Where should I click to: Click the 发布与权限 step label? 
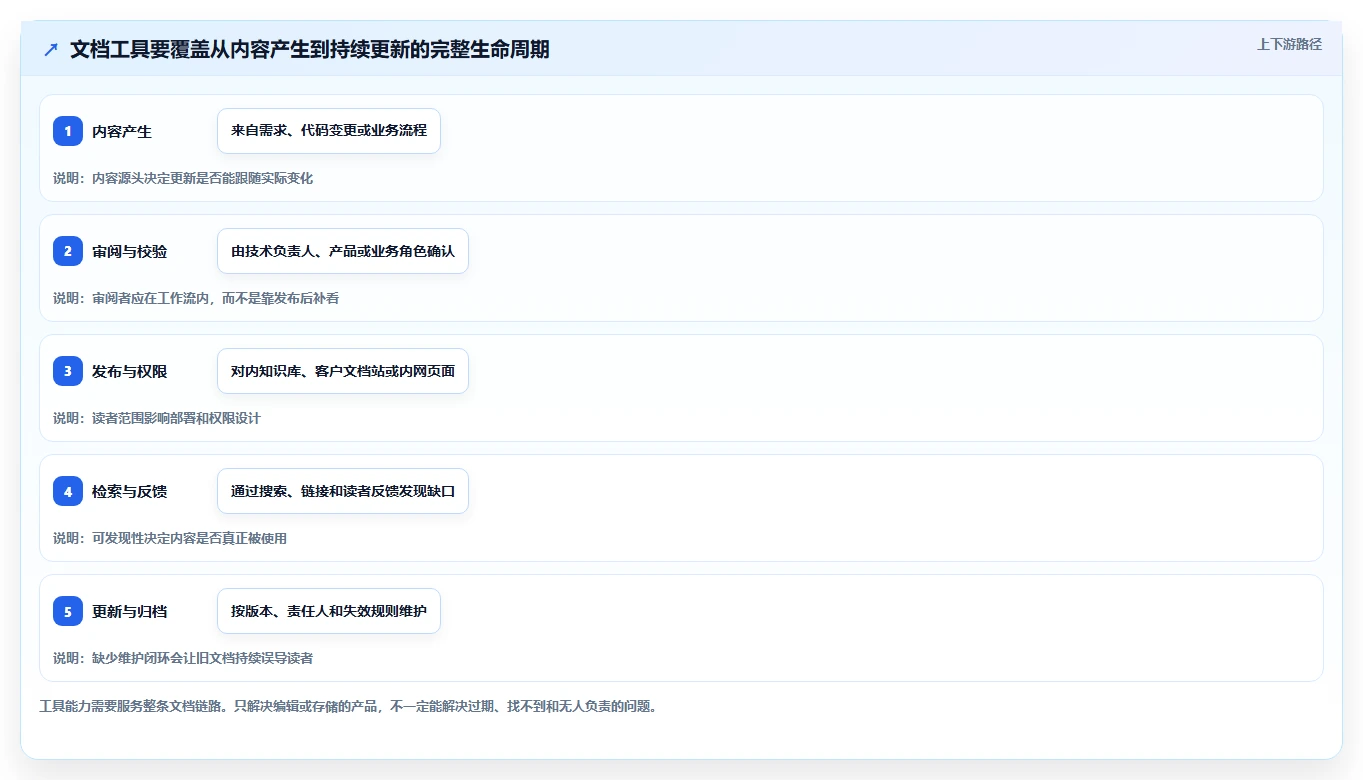point(130,371)
